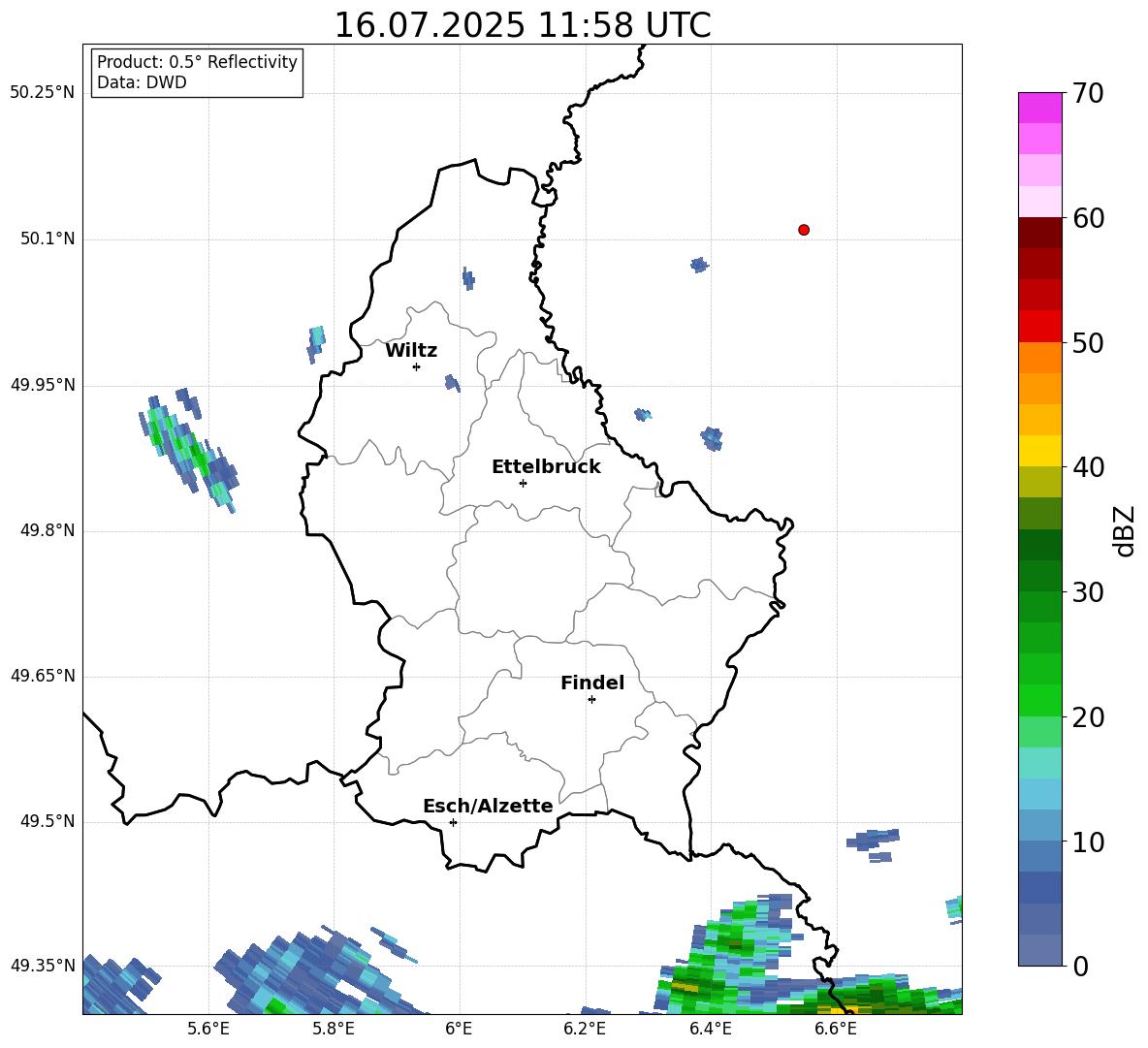Click longitude label 6.2°E
Screen dimensions: 1148x1048
(x=585, y=1029)
